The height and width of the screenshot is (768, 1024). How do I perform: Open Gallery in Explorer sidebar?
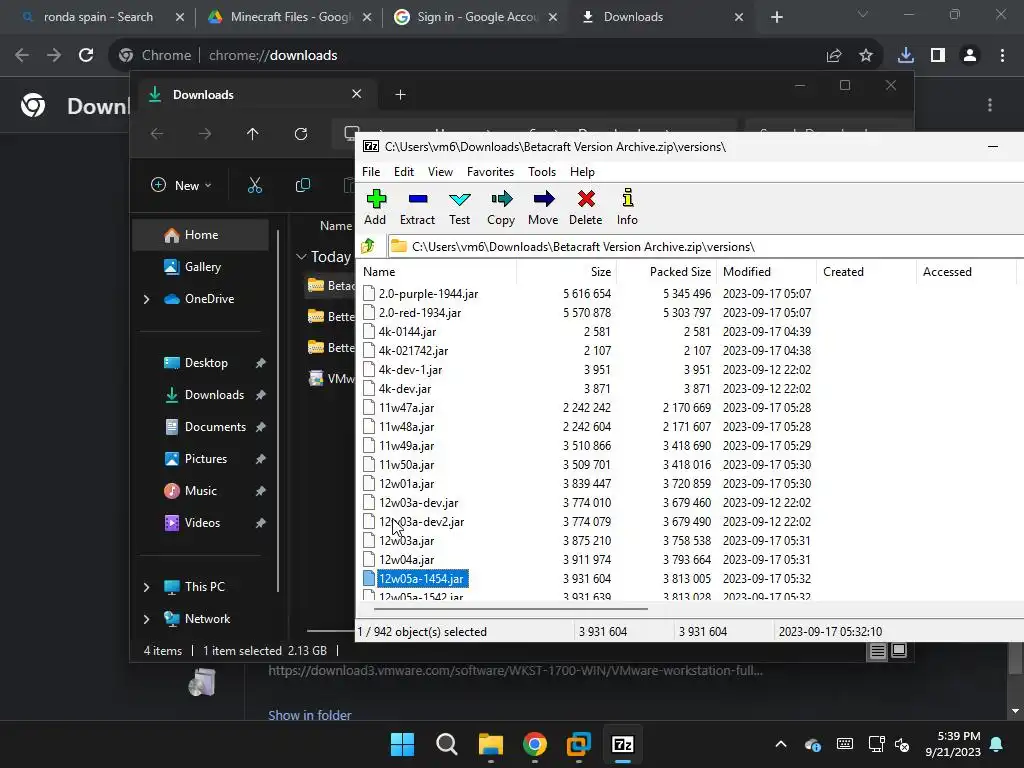202,266
